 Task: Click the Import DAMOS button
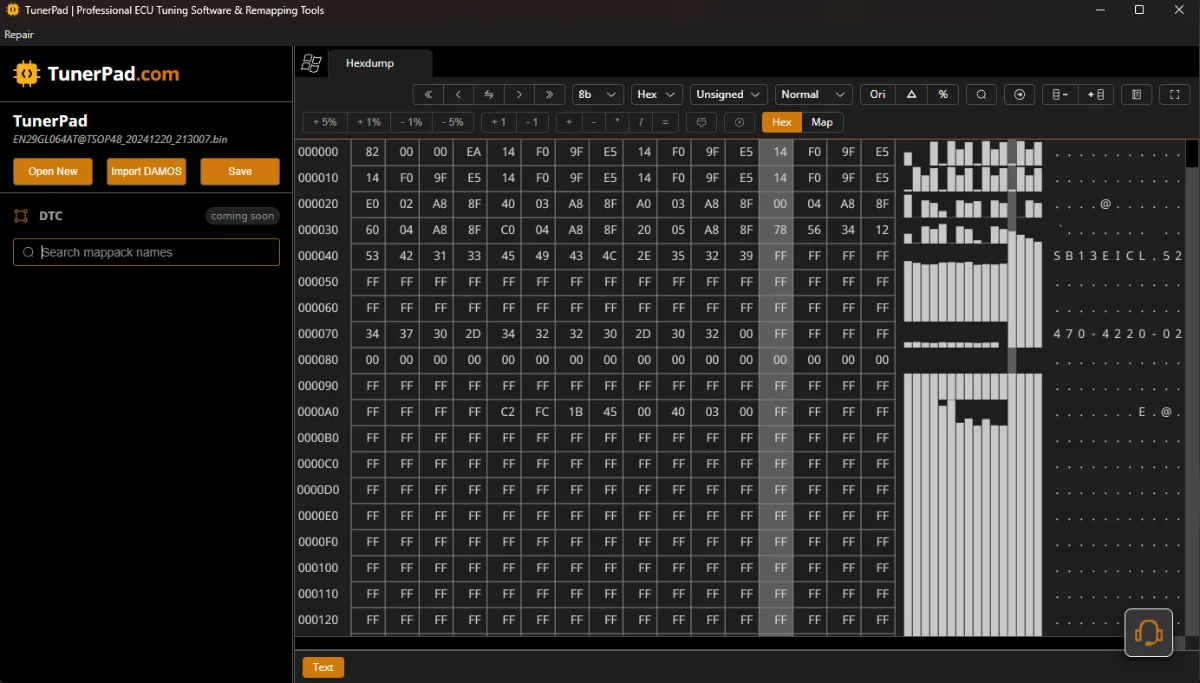point(146,171)
